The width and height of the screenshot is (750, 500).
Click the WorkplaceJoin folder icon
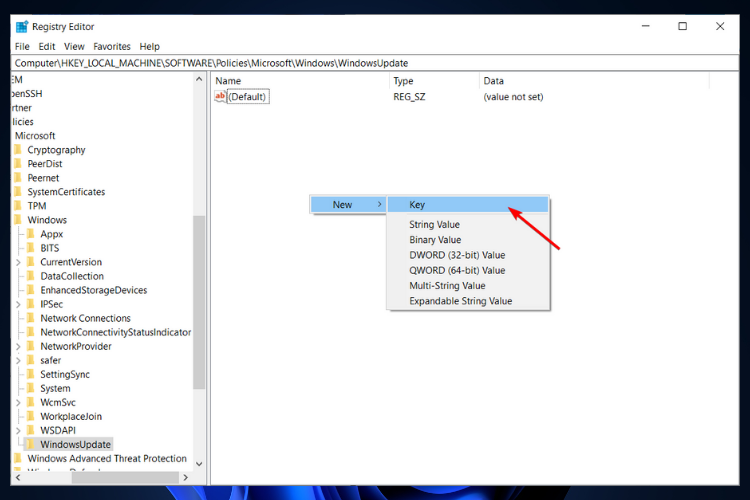click(x=31, y=416)
